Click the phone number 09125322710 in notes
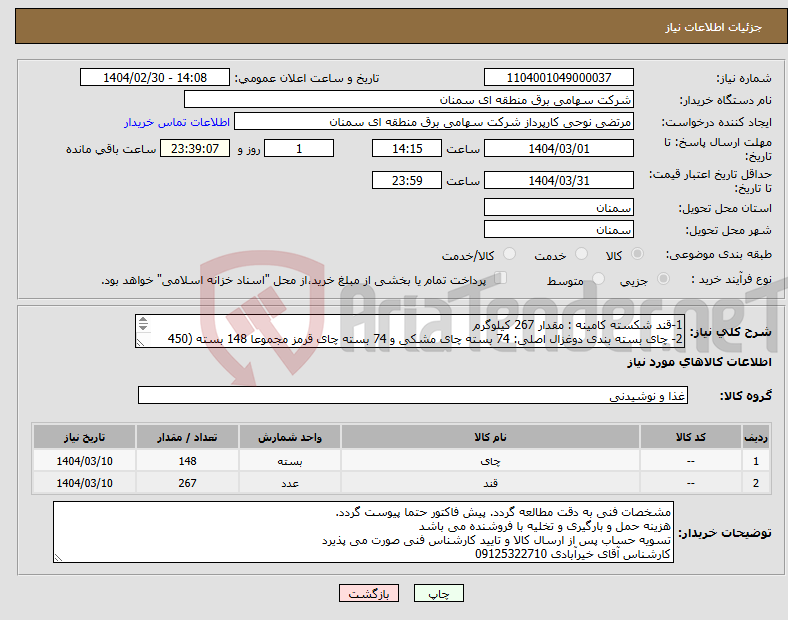Viewport: 788px width, 620px height. (511, 554)
